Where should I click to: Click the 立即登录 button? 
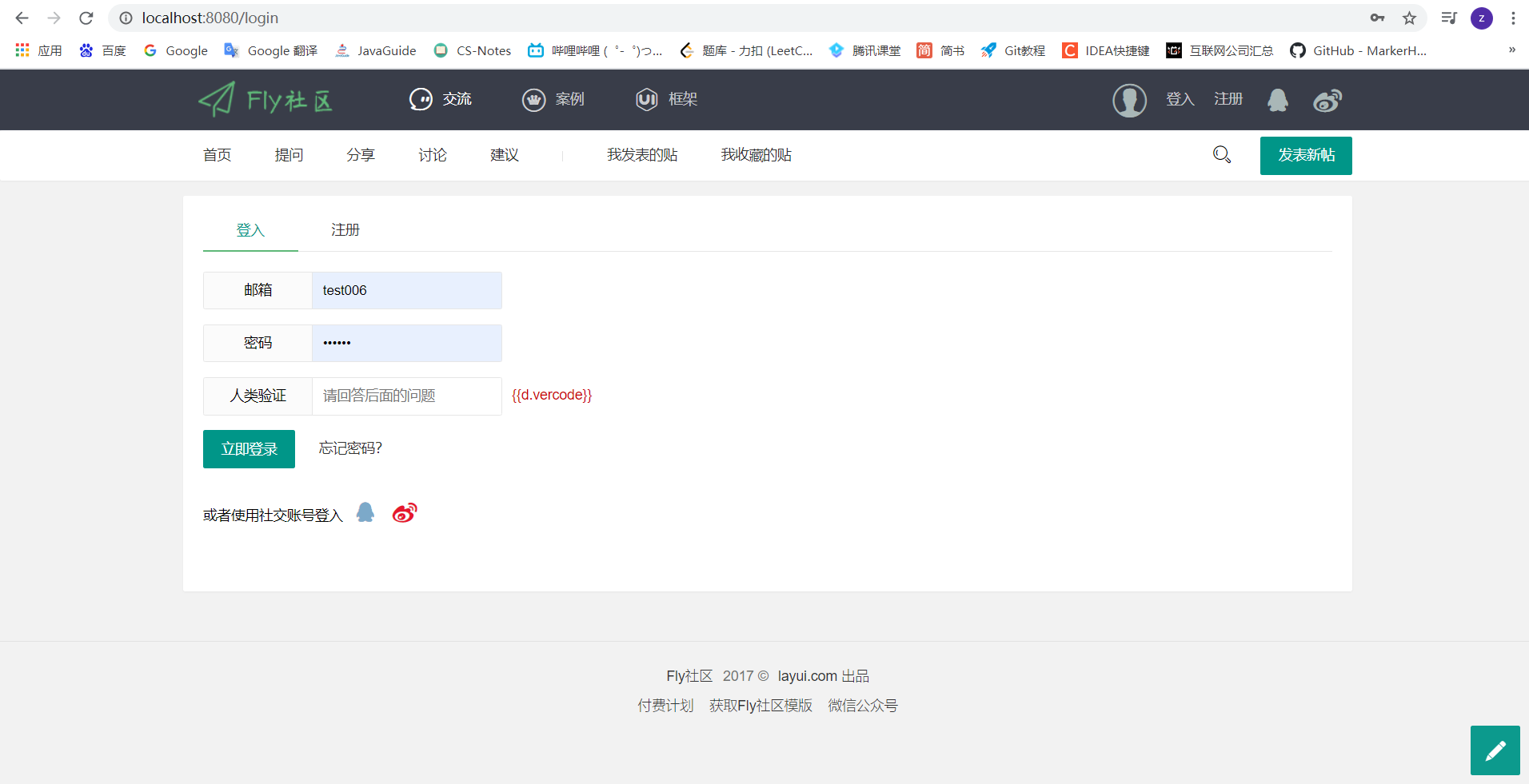point(249,448)
